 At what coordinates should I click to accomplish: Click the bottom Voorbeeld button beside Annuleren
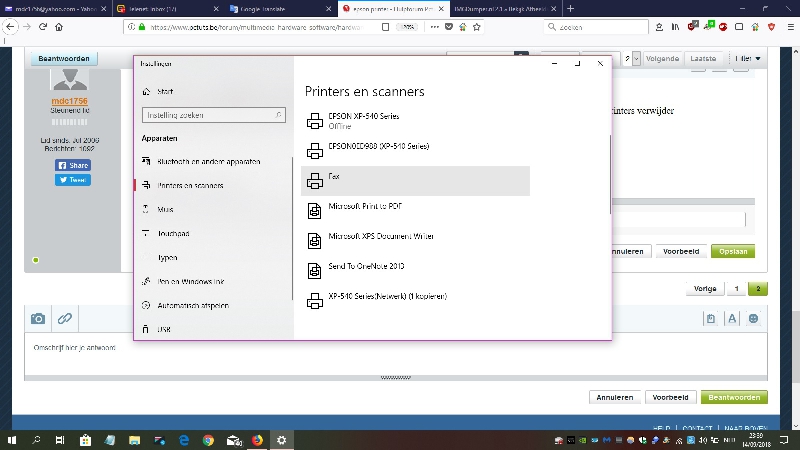pyautogui.click(x=670, y=397)
